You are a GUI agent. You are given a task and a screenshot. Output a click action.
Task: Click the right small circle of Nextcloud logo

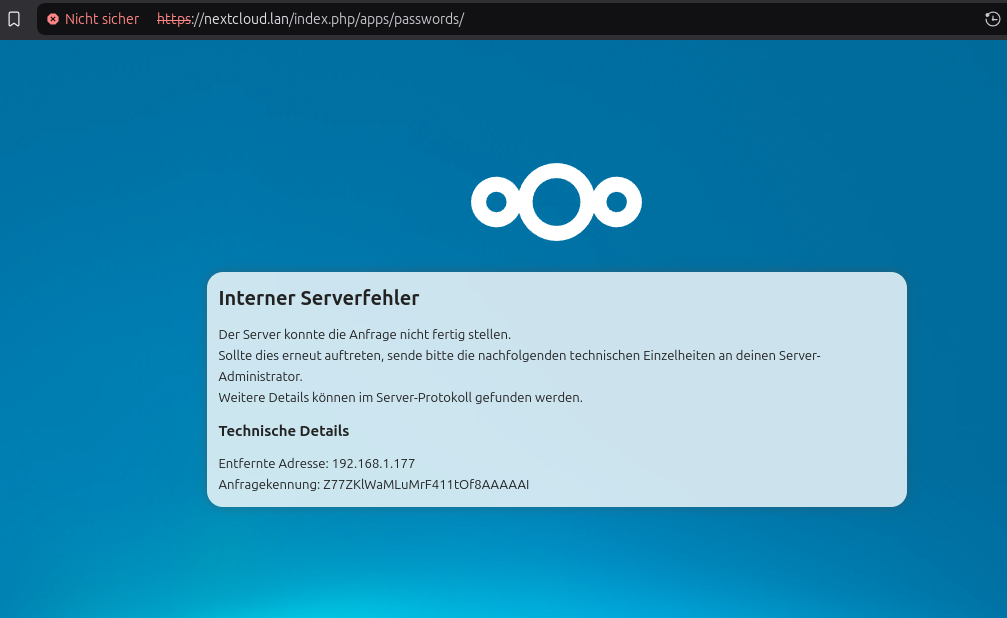617,203
